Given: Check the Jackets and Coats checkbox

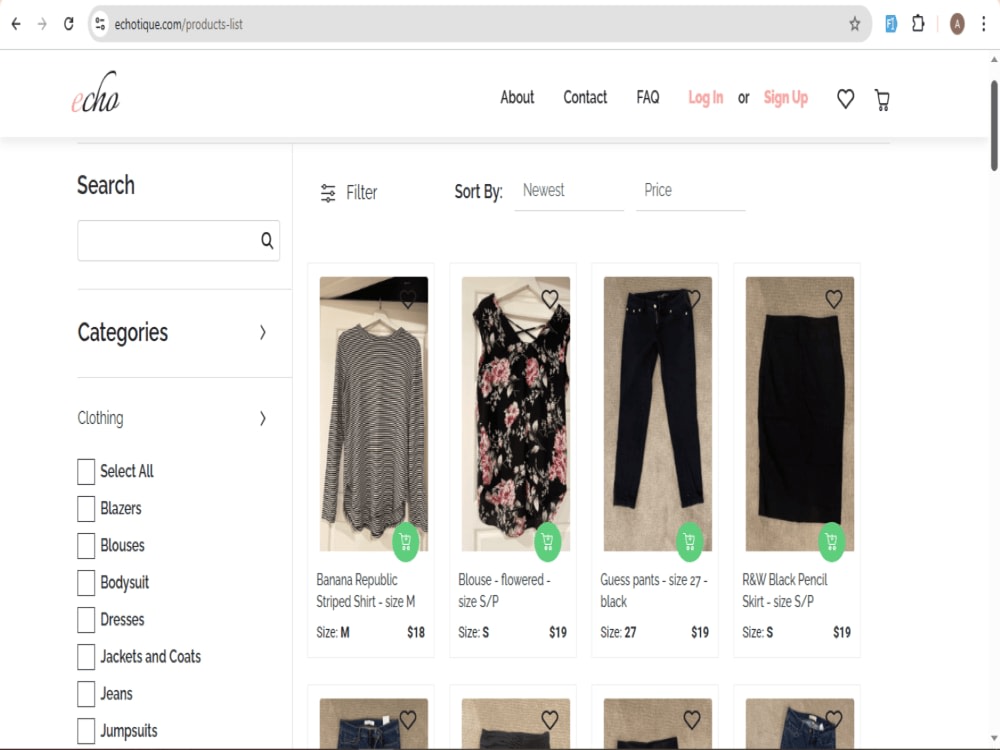Looking at the screenshot, I should (86, 657).
